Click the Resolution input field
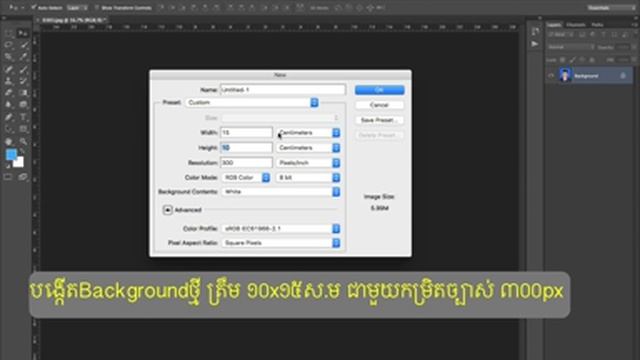Viewport: 640px width, 360px height. (x=246, y=163)
